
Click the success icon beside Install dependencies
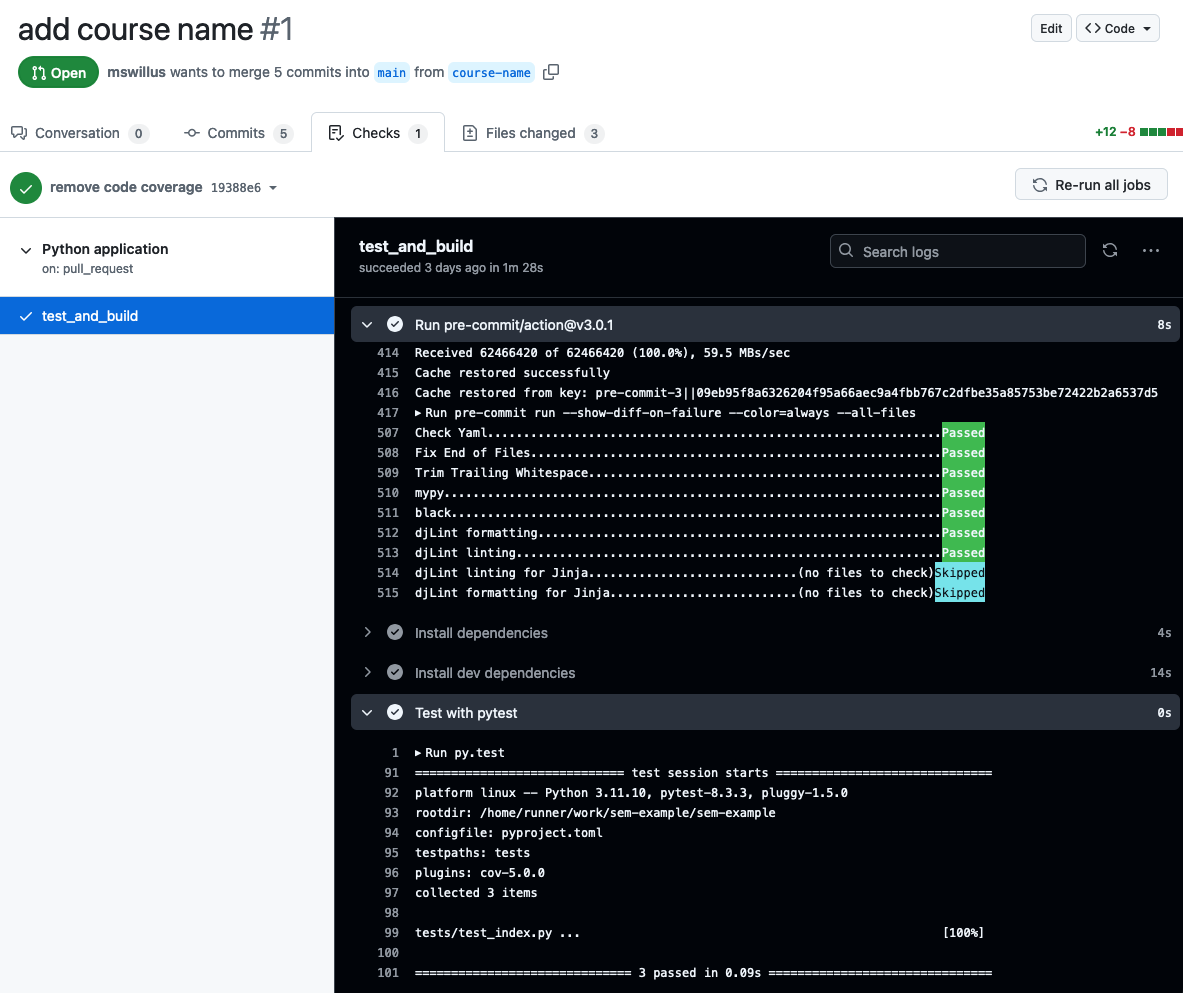pyautogui.click(x=395, y=633)
